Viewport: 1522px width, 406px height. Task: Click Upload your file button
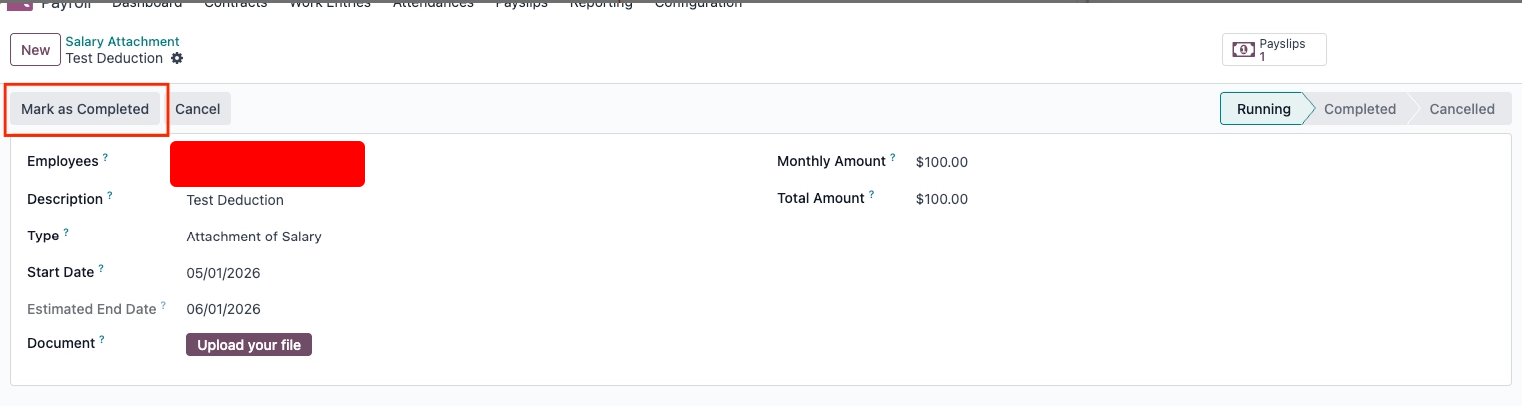click(249, 345)
